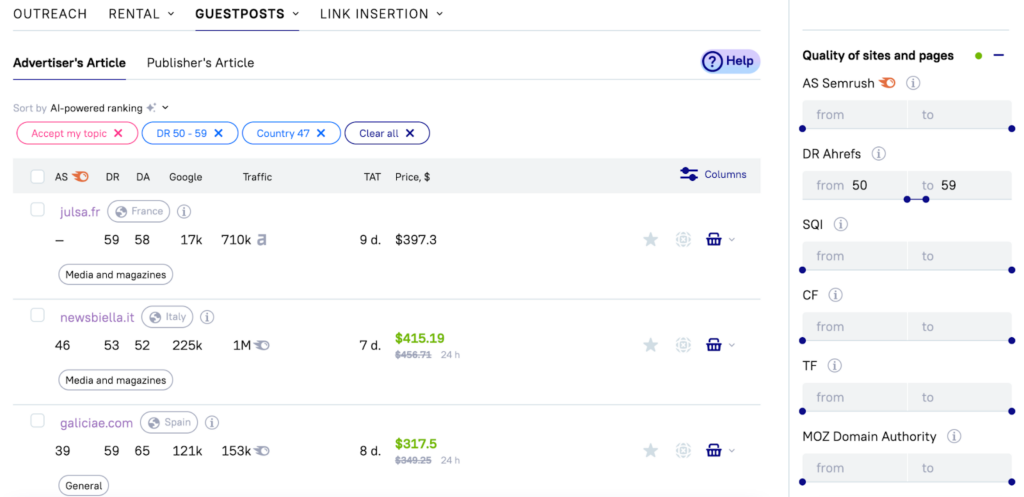Click the info icon next to MOZ Domain Authority
This screenshot has width=1024, height=497.
[954, 437]
